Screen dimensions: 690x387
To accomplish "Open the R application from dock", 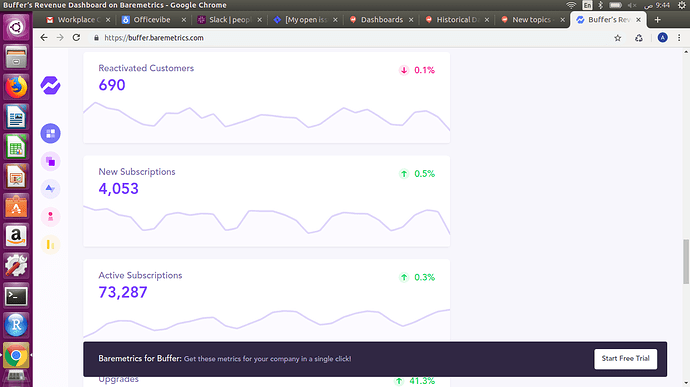I will (16, 325).
